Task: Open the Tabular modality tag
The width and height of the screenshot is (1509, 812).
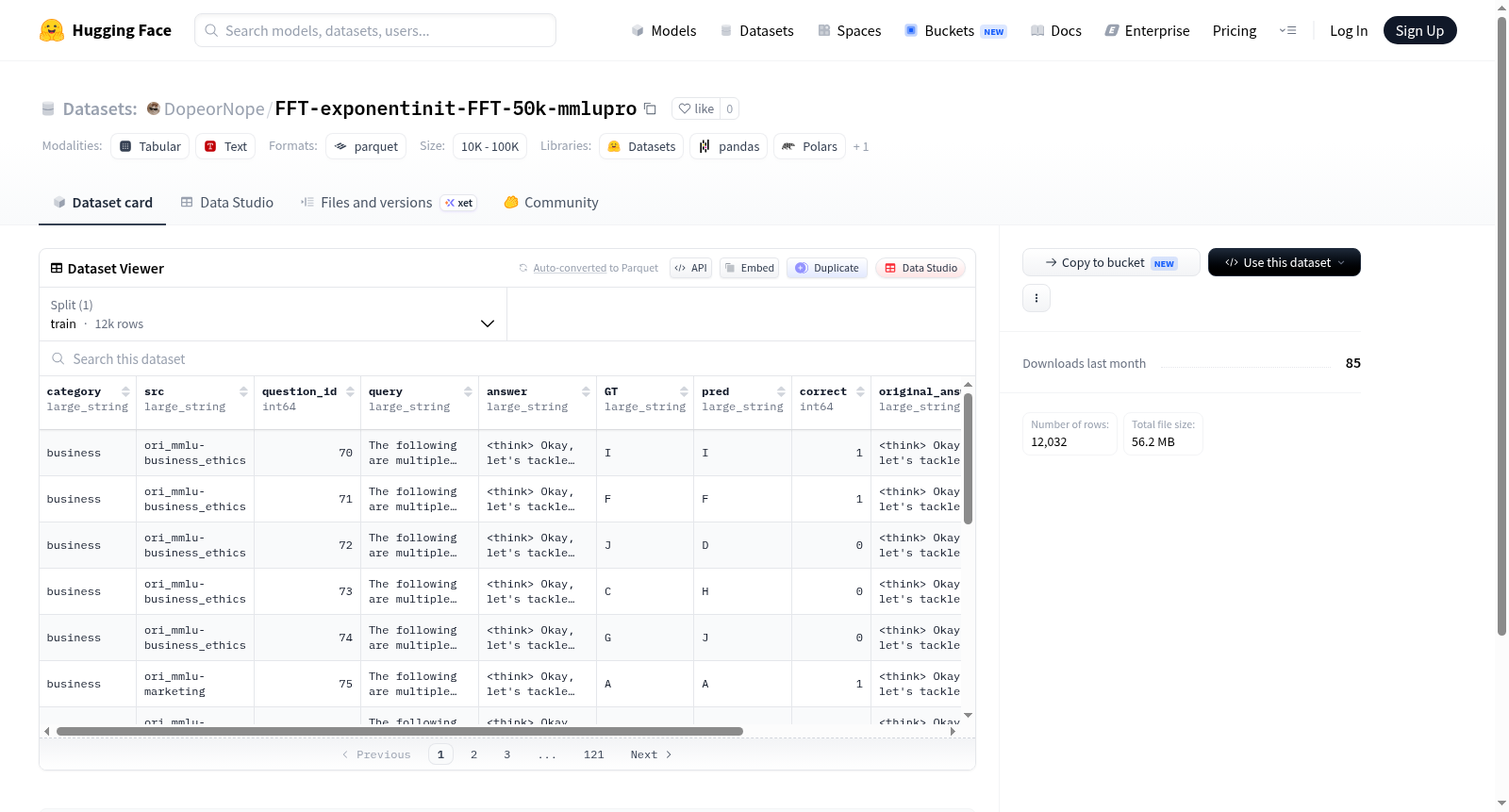Action: coord(150,146)
